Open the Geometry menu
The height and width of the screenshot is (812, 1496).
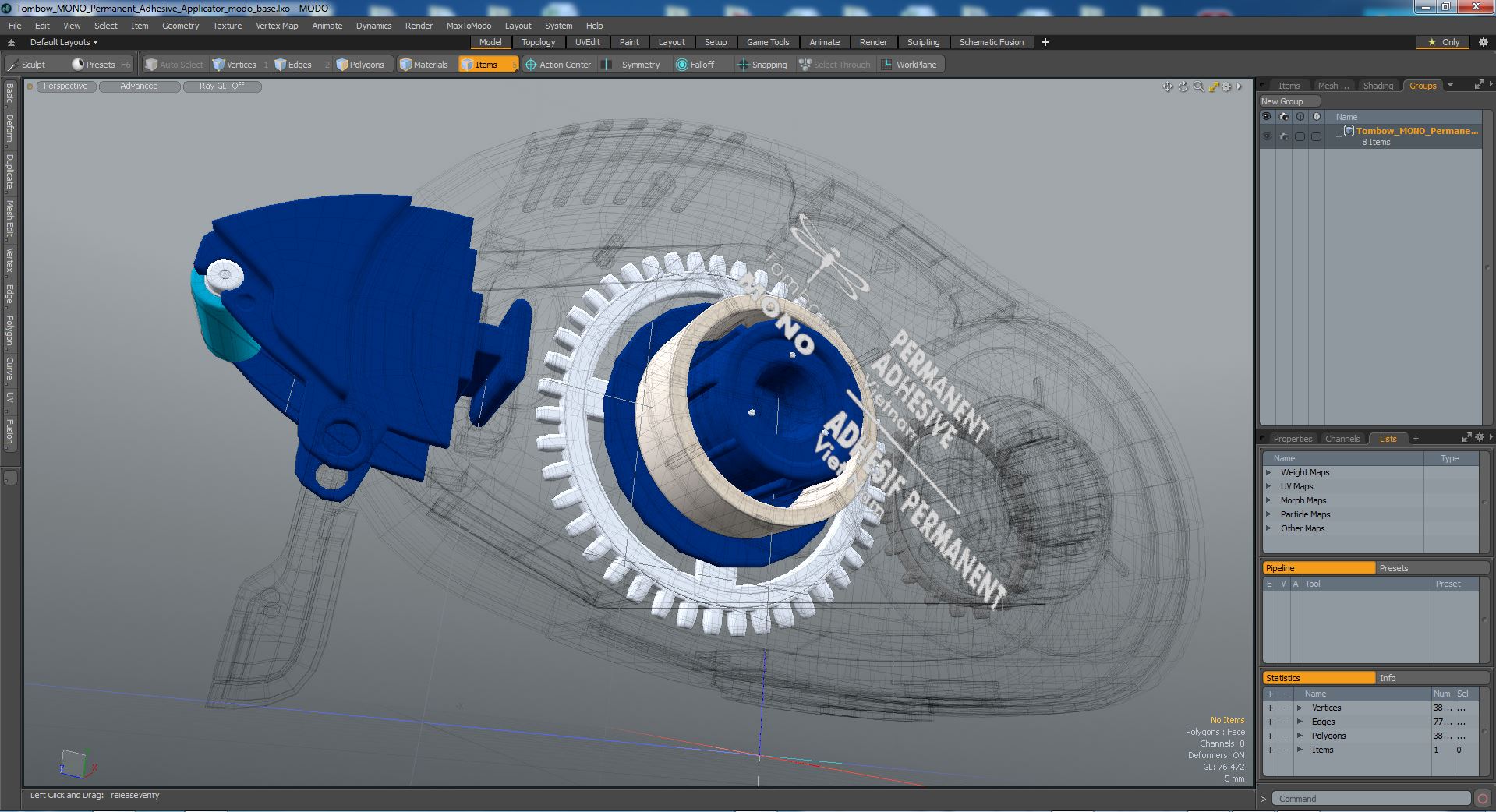click(180, 26)
